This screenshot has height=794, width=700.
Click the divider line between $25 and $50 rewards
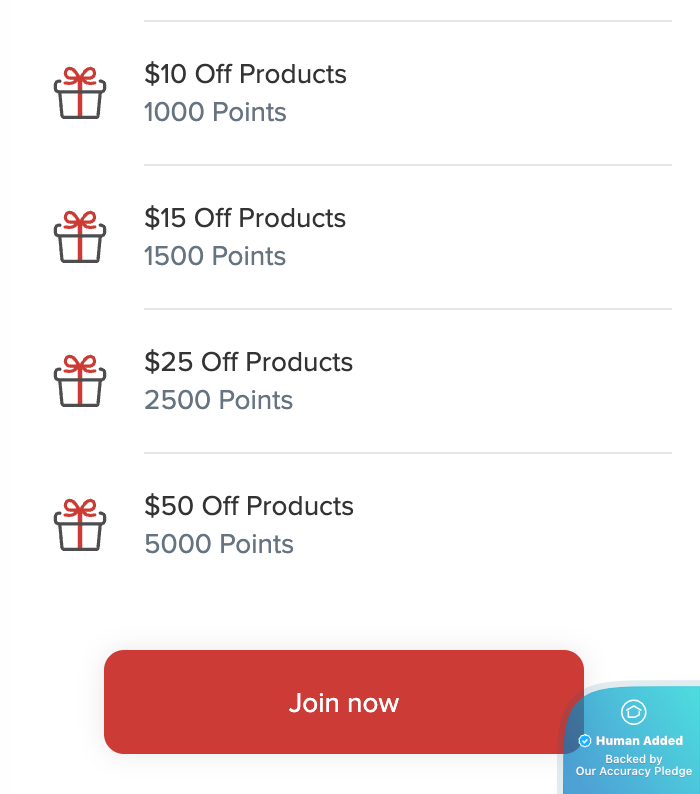[x=408, y=453]
